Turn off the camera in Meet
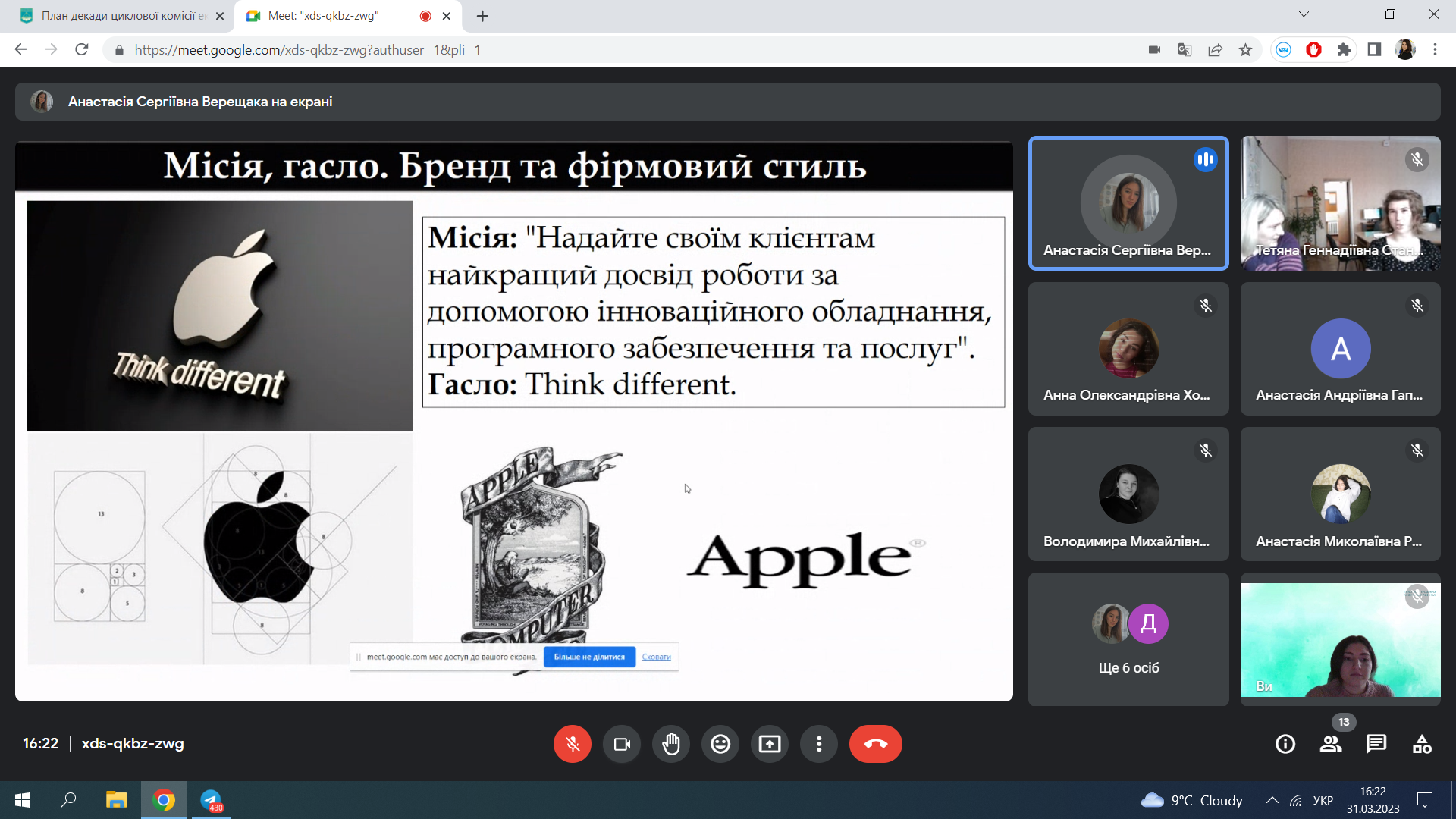This screenshot has height=819, width=1456. [622, 744]
